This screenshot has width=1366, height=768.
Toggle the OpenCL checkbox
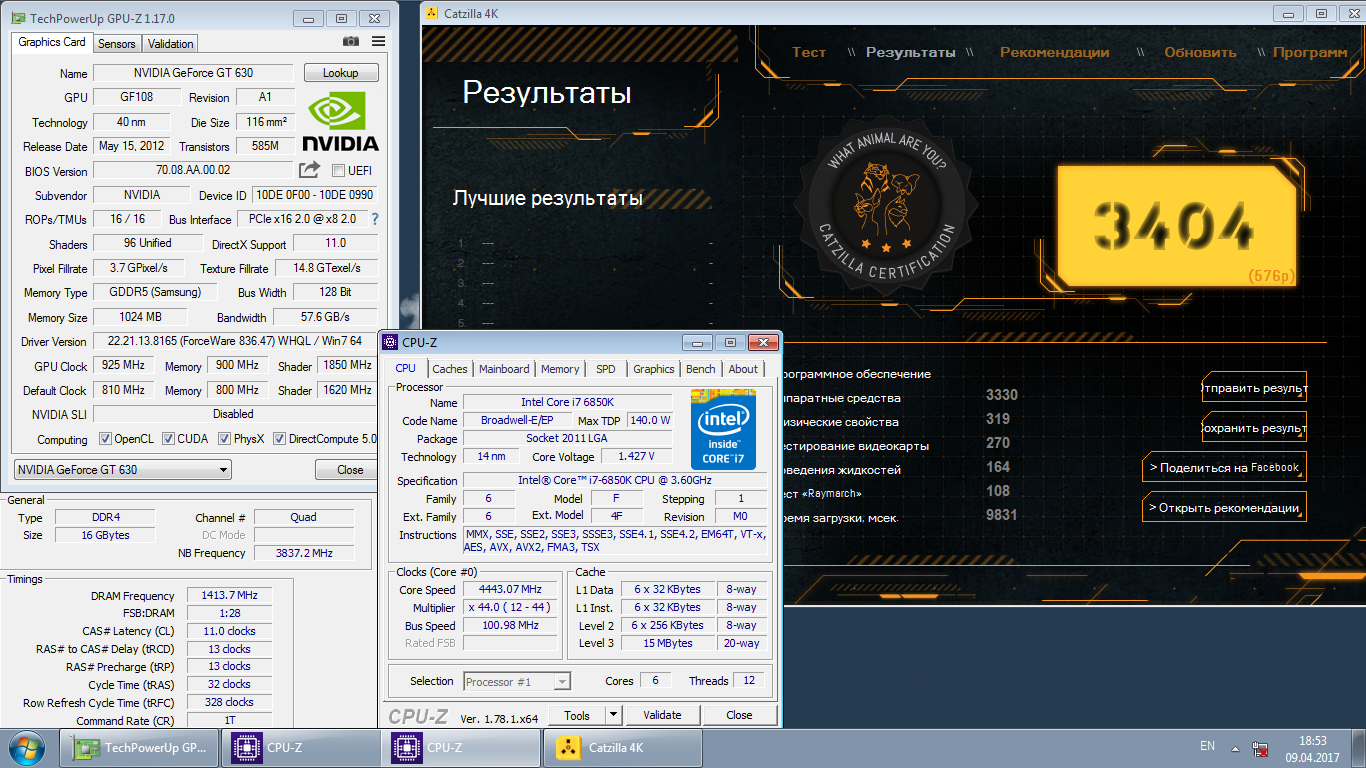(x=105, y=439)
